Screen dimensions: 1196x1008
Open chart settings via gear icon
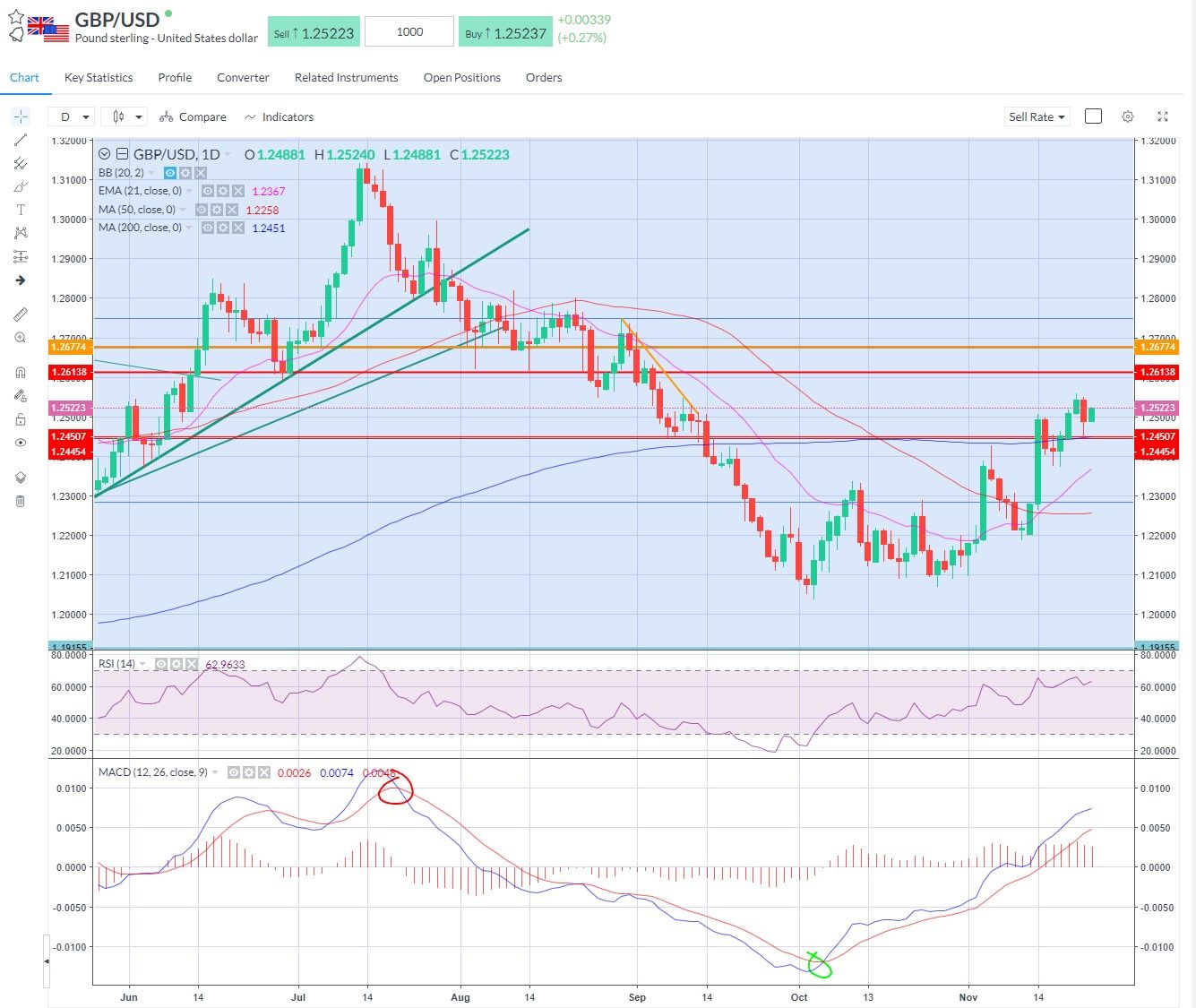(1127, 116)
